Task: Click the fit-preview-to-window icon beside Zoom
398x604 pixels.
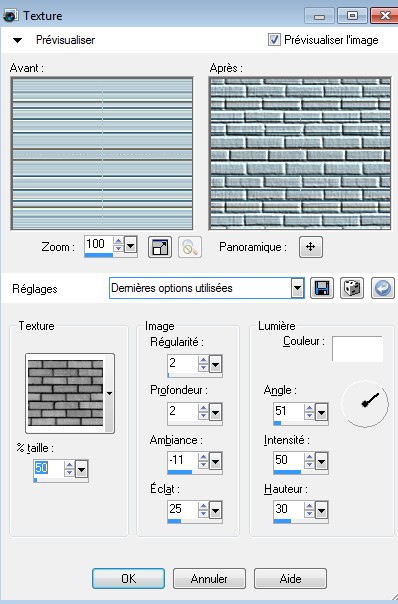Action: [x=160, y=247]
